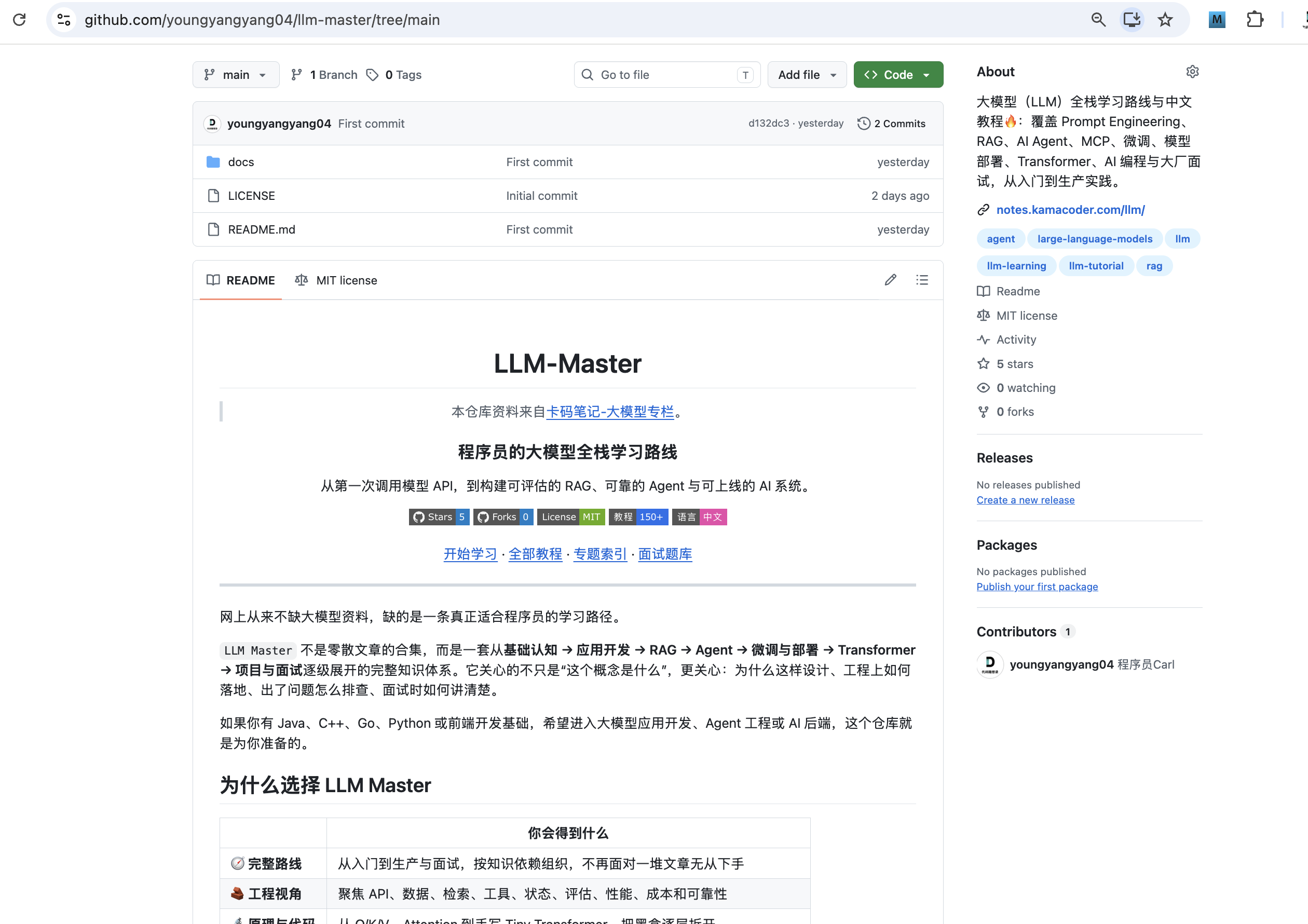Open the 2 Commits history

click(x=891, y=124)
